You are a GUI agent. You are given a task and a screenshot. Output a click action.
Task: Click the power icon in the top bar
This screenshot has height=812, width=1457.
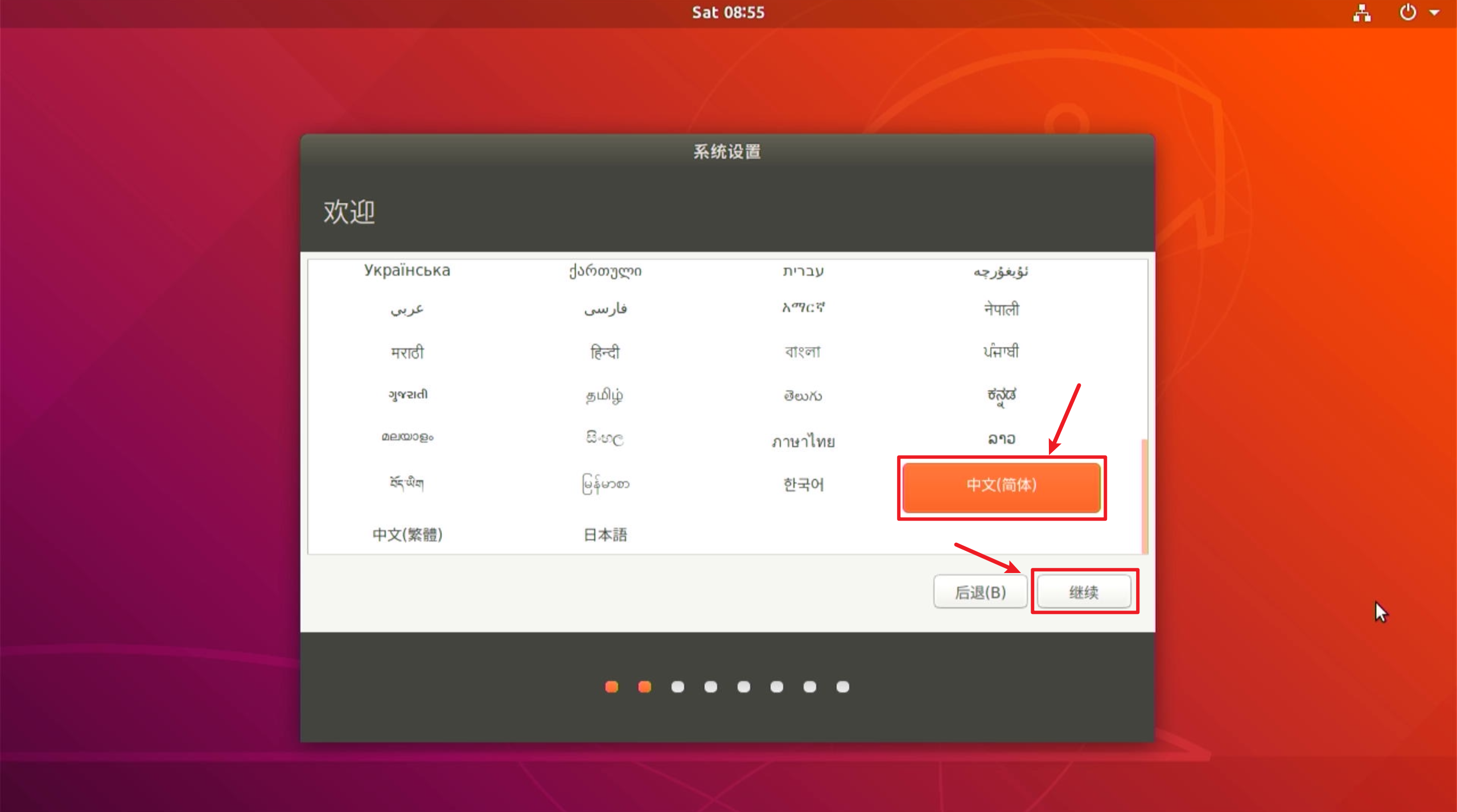click(x=1407, y=13)
